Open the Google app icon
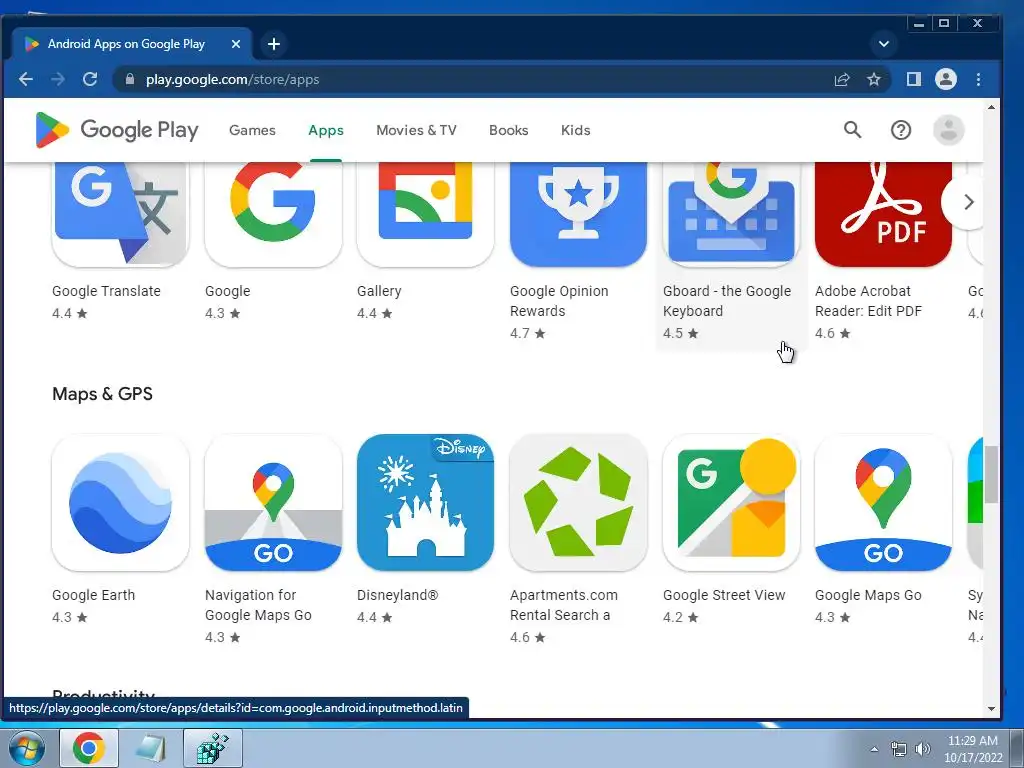 click(273, 214)
